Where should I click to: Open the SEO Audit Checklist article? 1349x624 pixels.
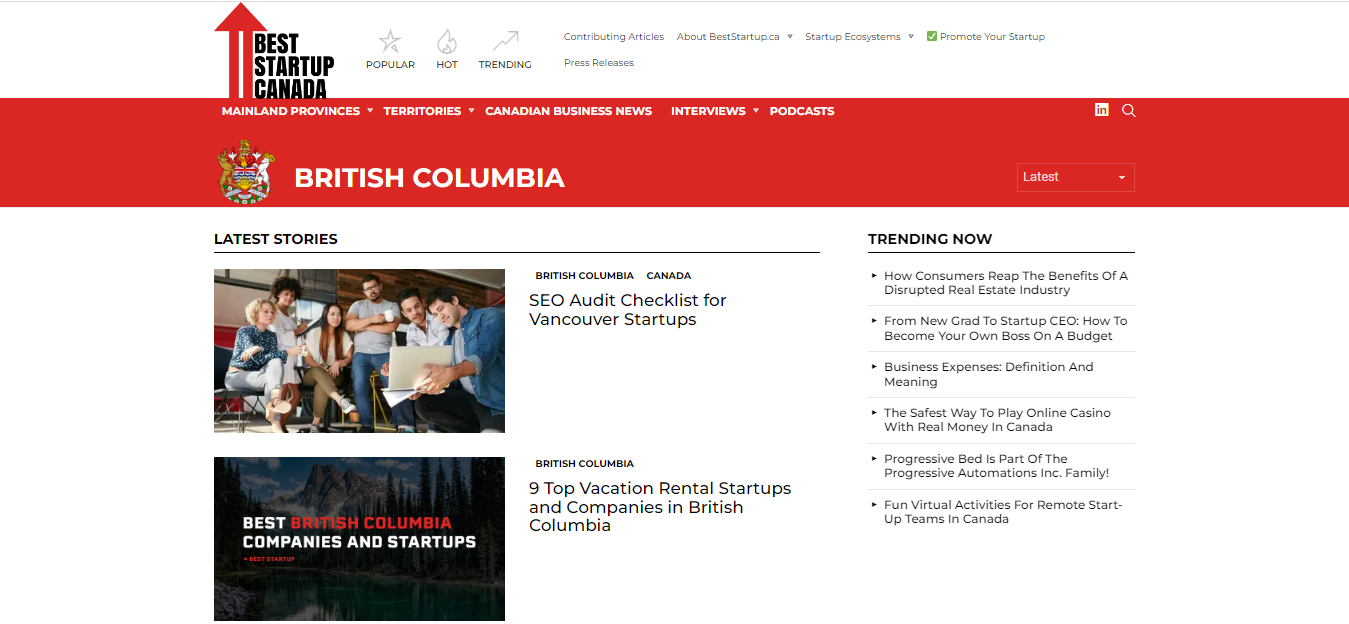pos(627,309)
